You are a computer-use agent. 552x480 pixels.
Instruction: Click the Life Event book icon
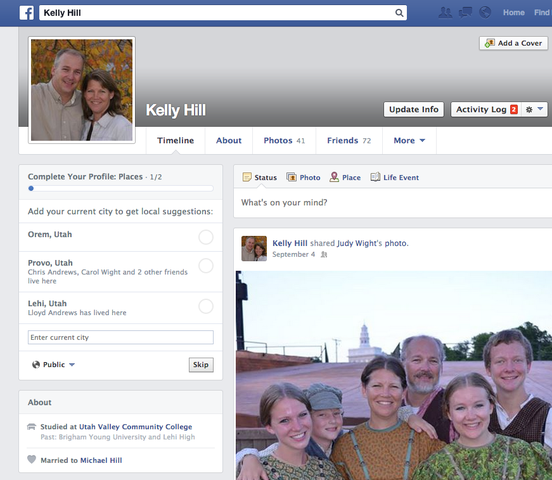click(x=375, y=177)
